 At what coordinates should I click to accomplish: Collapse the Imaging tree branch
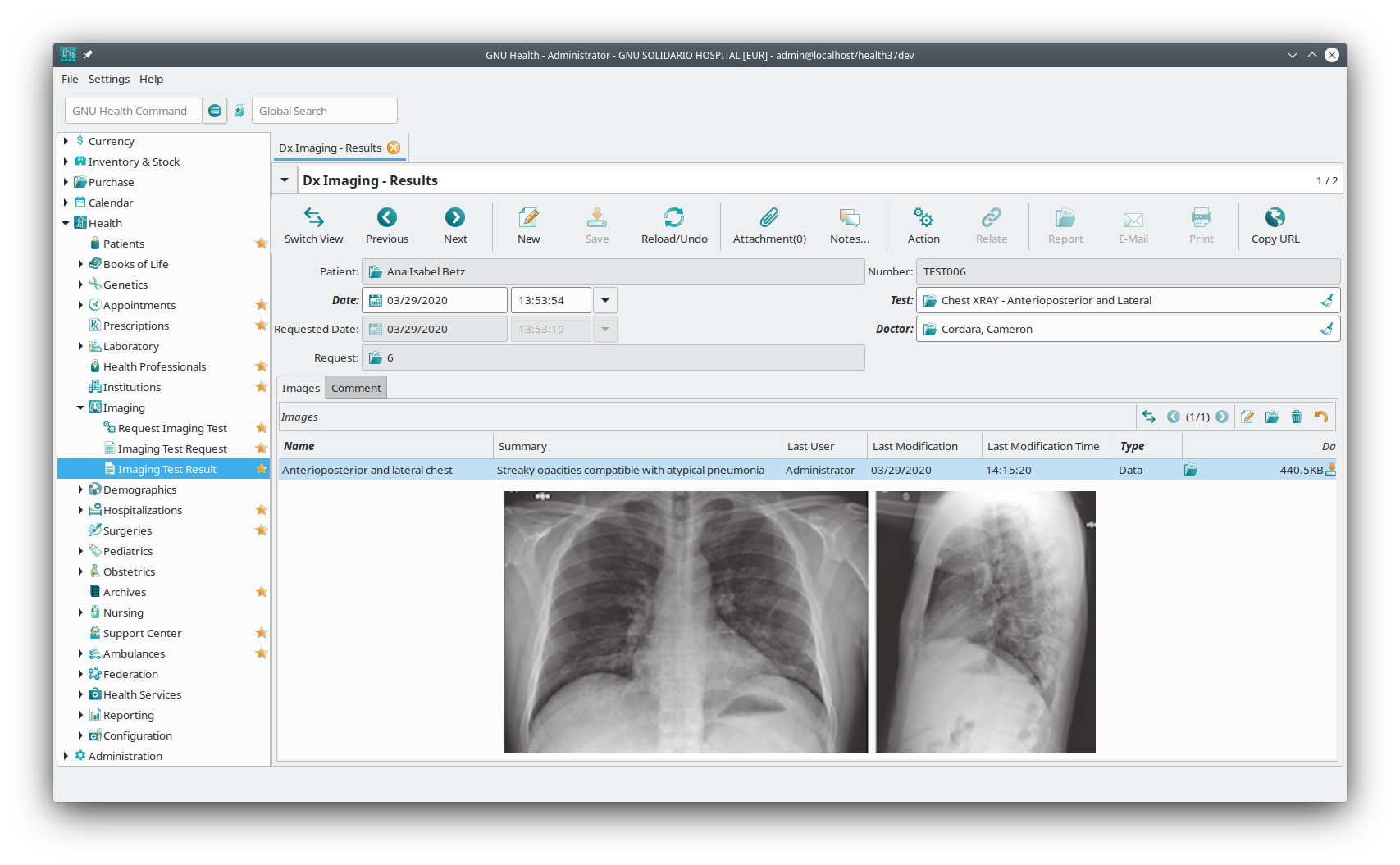[x=80, y=407]
